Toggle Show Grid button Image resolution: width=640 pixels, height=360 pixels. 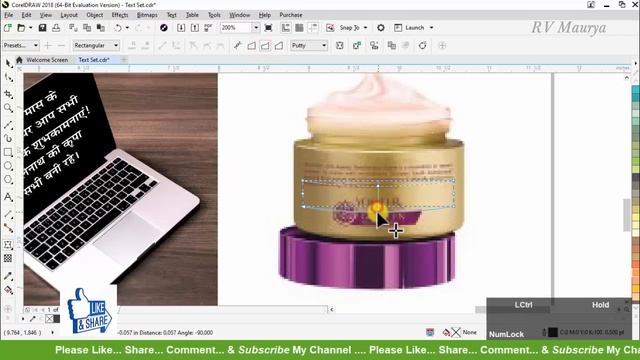[x=299, y=28]
